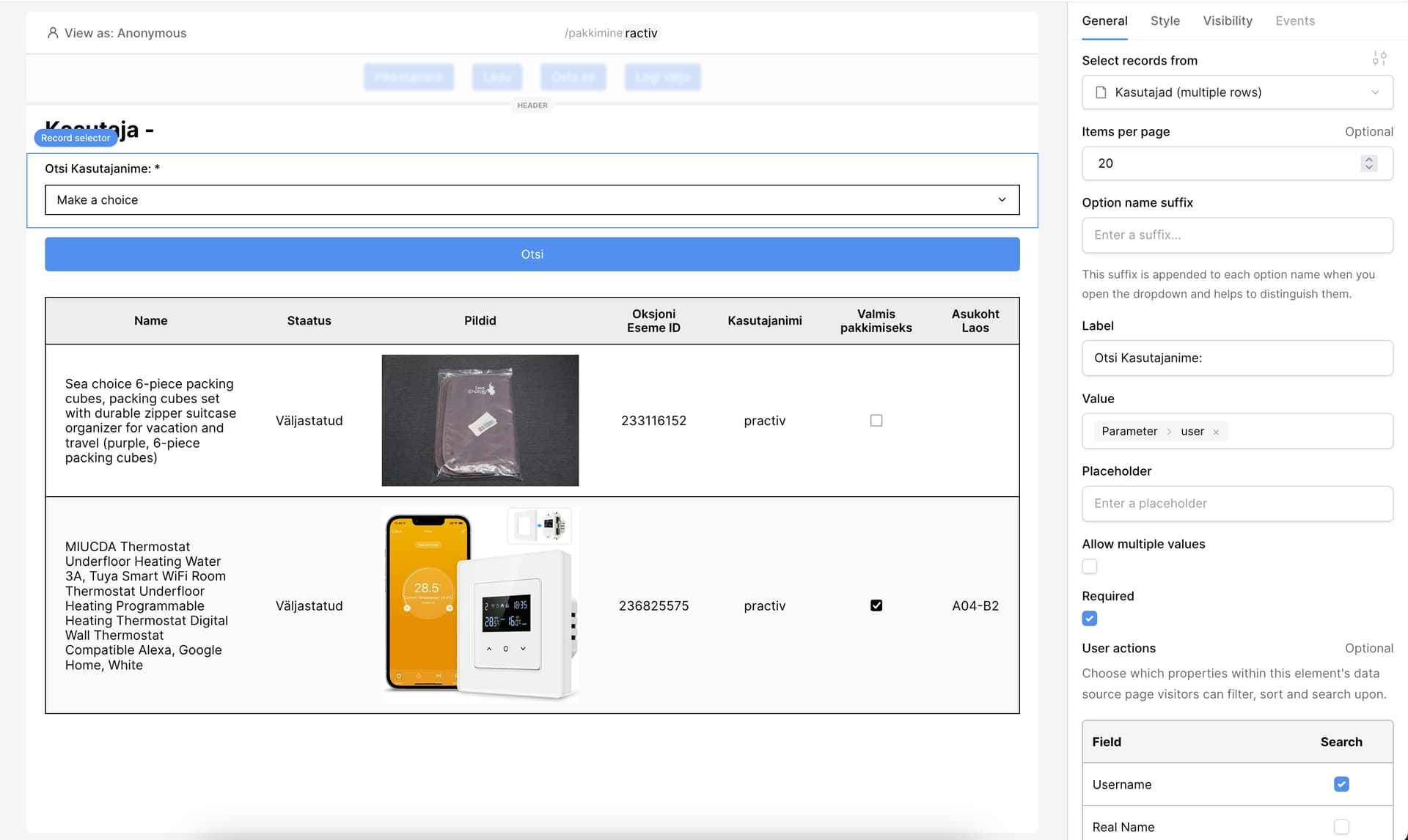Uncheck the Required checkbox

[1090, 619]
